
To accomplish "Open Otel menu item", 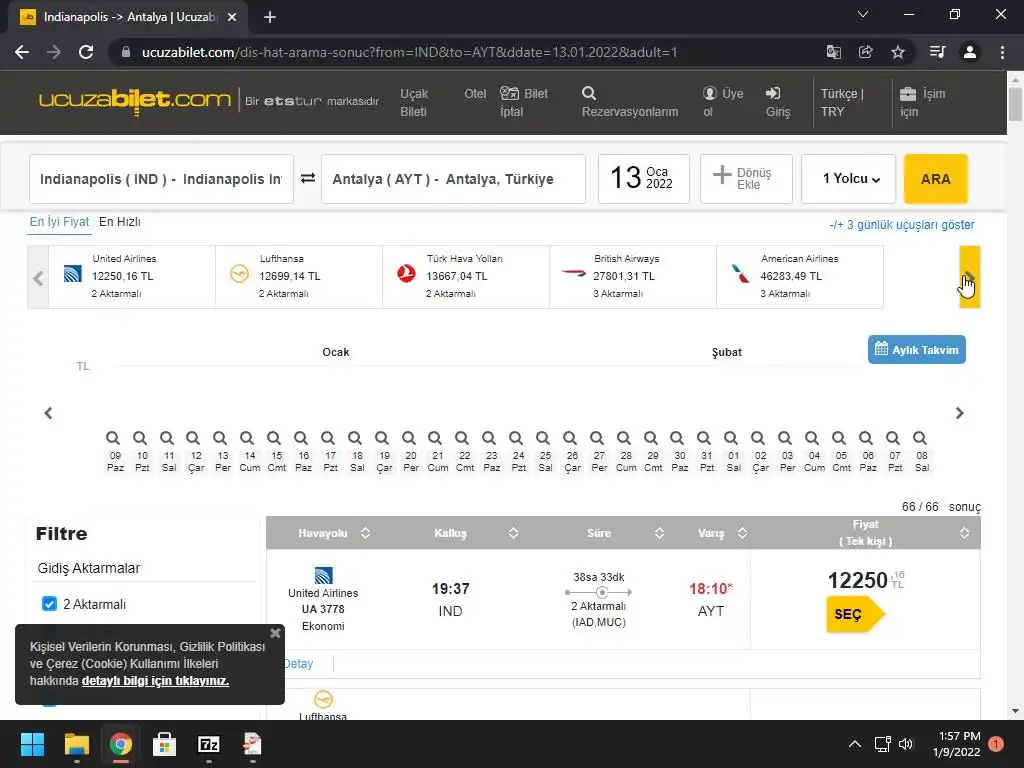I will pos(475,93).
